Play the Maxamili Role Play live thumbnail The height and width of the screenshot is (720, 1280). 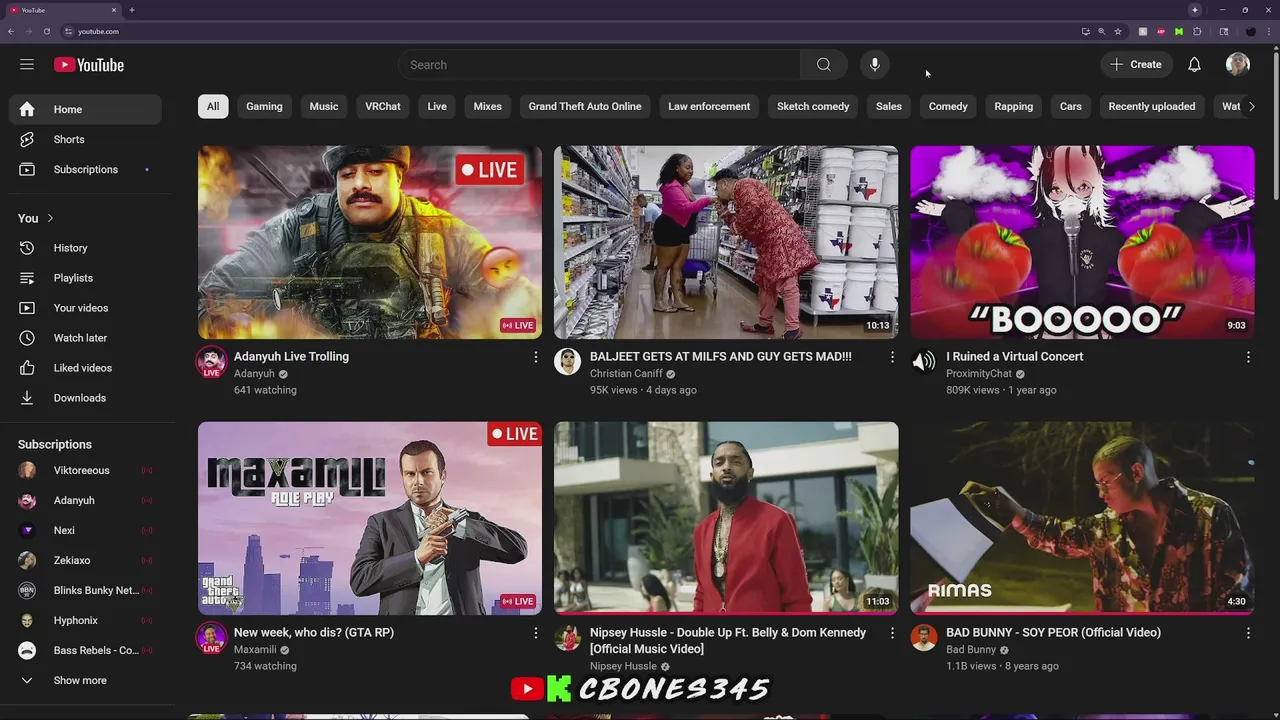click(x=370, y=518)
